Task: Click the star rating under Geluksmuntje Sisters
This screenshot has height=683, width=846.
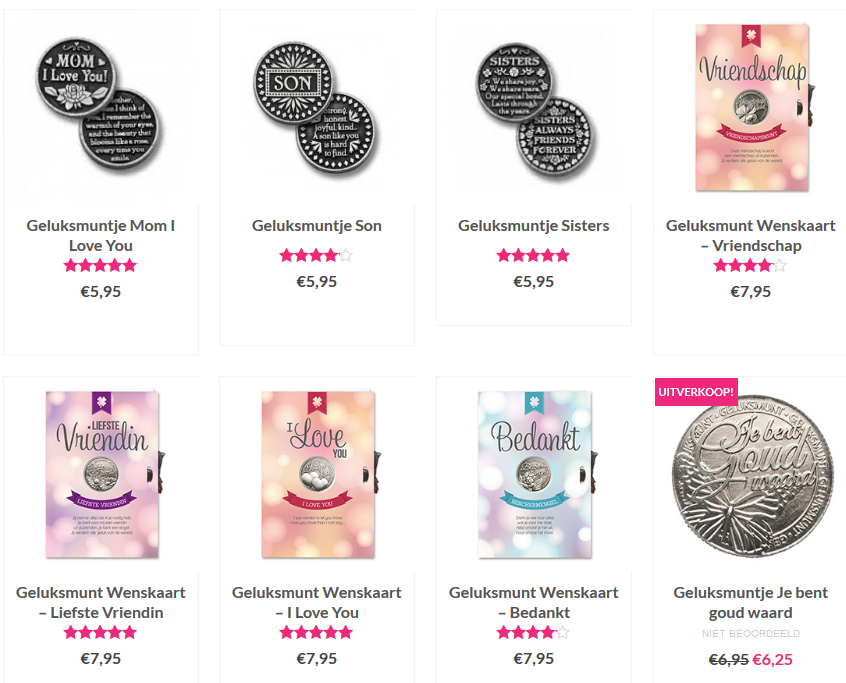Action: pos(533,255)
